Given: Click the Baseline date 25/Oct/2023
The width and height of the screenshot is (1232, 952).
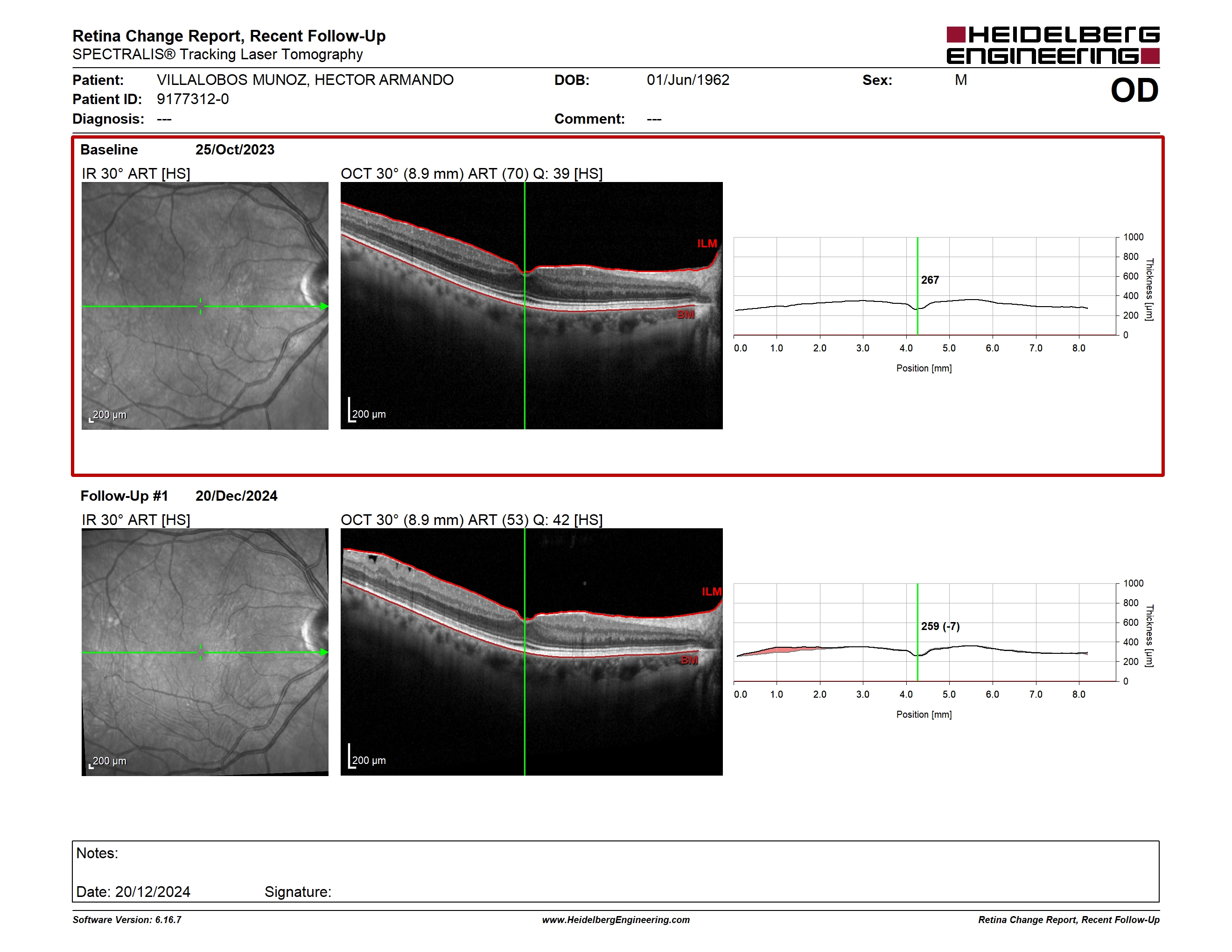Looking at the screenshot, I should tap(235, 149).
